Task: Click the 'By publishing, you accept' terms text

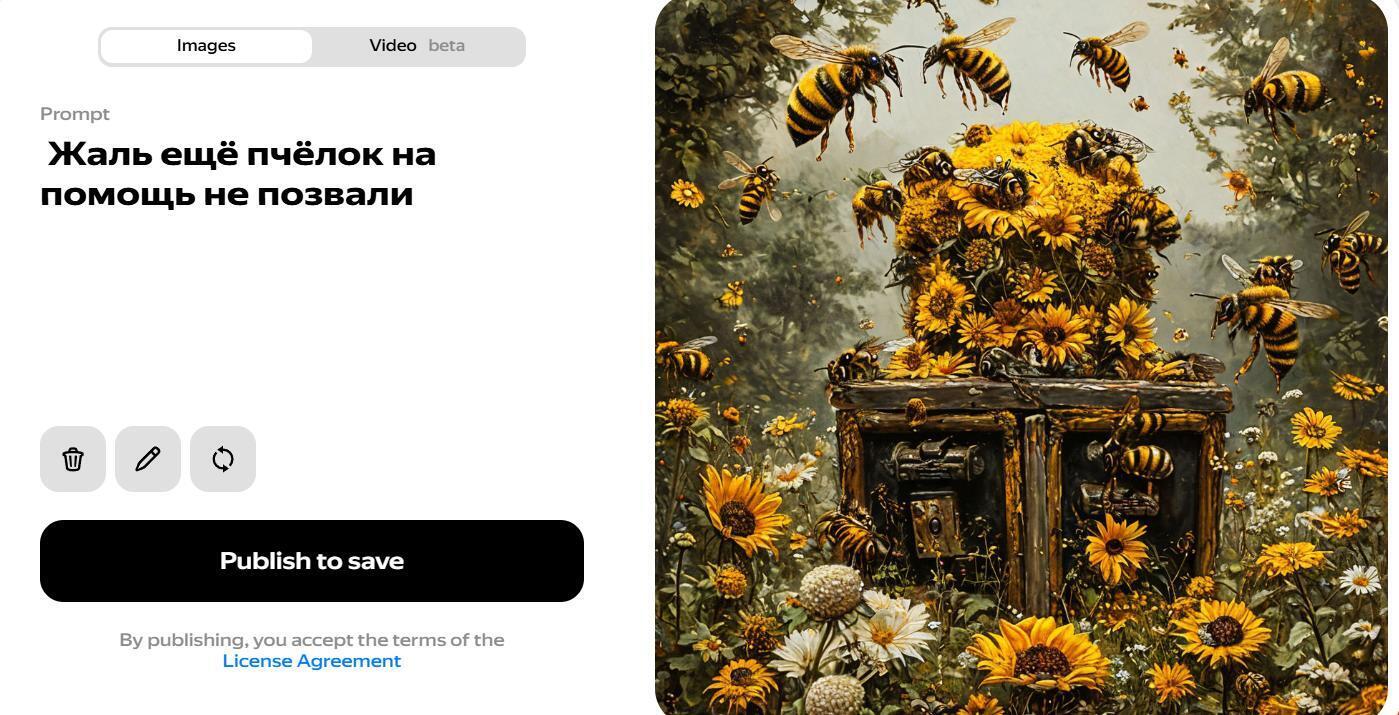Action: 312,640
